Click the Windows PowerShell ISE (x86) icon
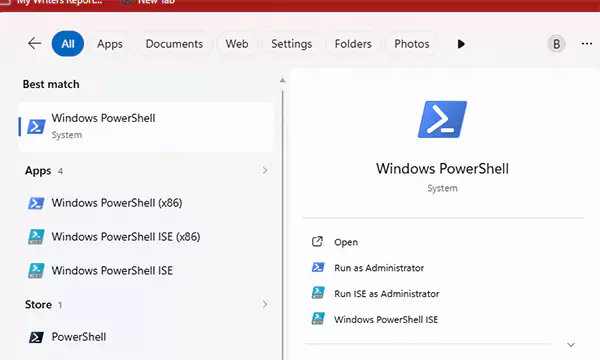This screenshot has width=600, height=360. (x=36, y=237)
